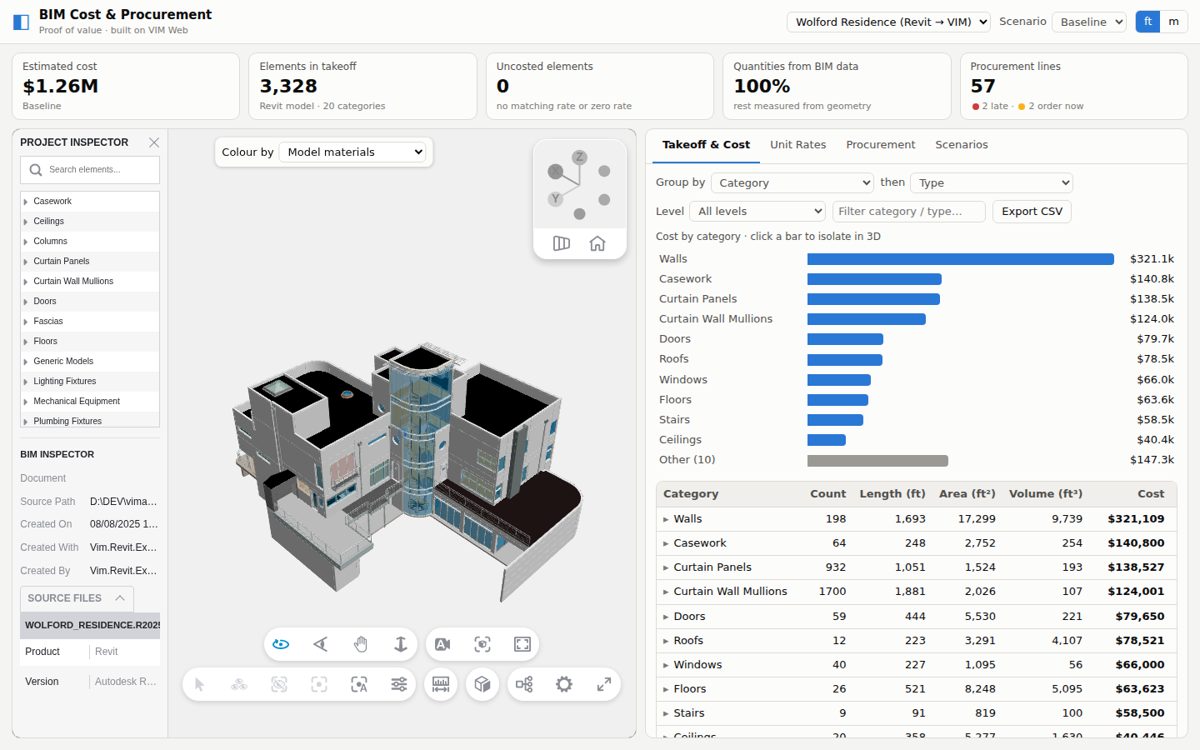Open the Colour by Model materials dropdown
The image size is (1200, 750).
click(x=352, y=152)
